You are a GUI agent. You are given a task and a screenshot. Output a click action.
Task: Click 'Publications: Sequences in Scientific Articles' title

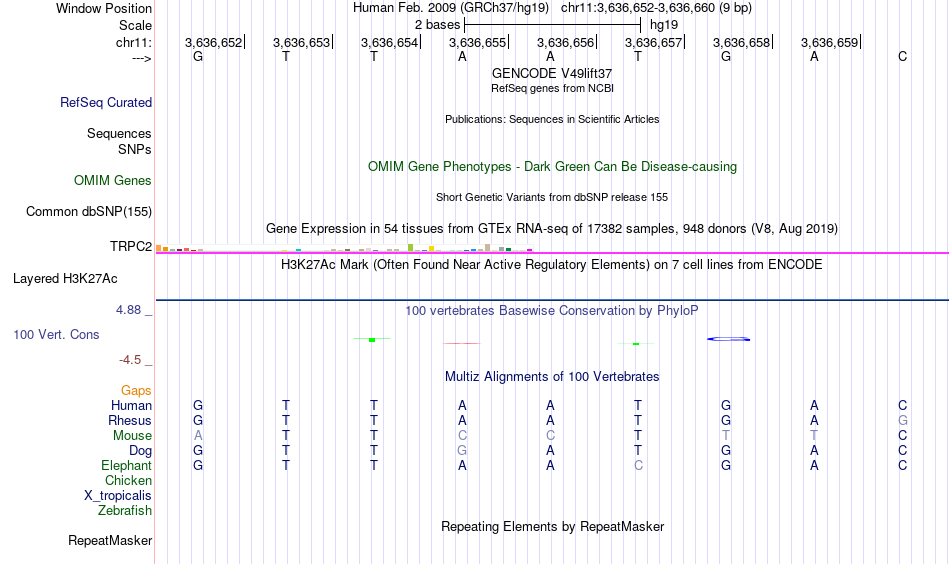point(552,119)
